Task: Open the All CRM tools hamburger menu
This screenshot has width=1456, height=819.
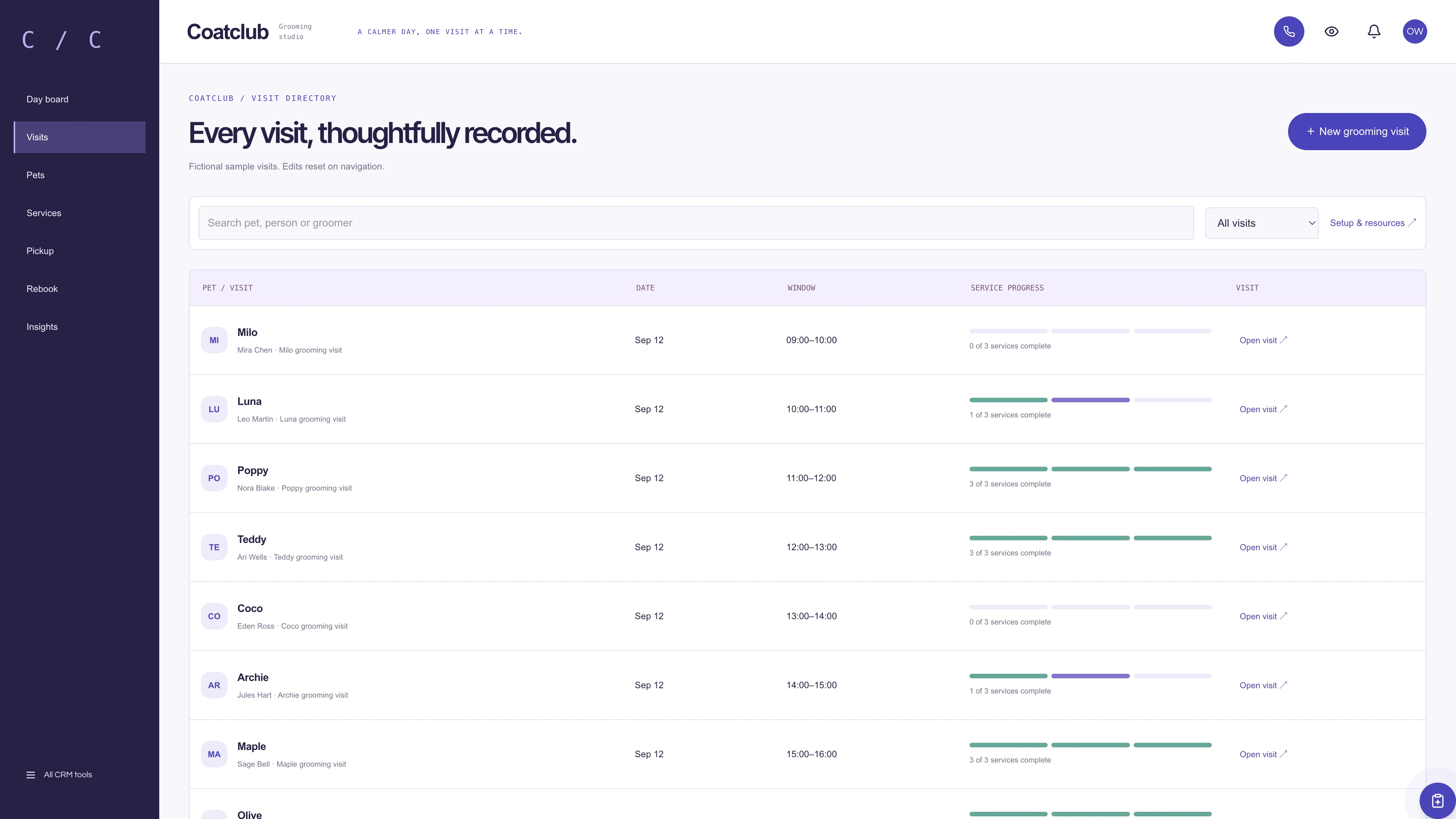Action: click(x=60, y=774)
